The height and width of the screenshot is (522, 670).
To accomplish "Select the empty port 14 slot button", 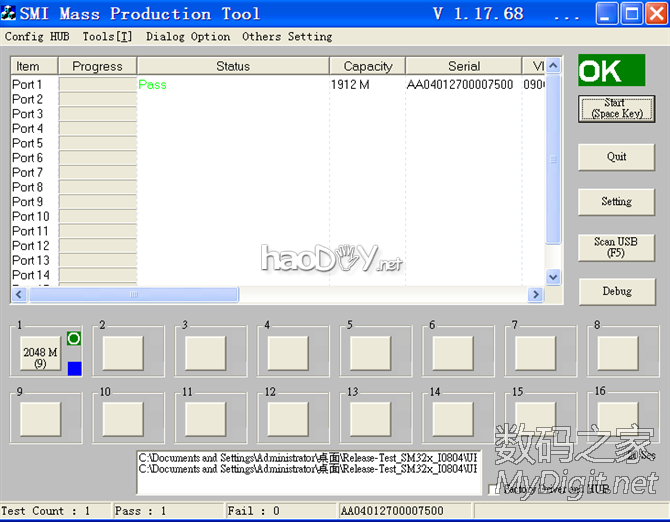I will tap(453, 418).
